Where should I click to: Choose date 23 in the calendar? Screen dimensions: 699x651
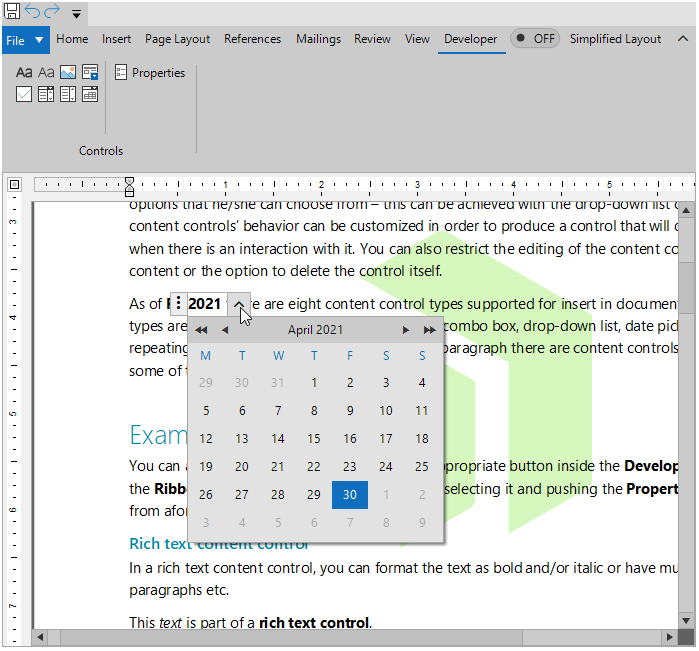pos(350,467)
